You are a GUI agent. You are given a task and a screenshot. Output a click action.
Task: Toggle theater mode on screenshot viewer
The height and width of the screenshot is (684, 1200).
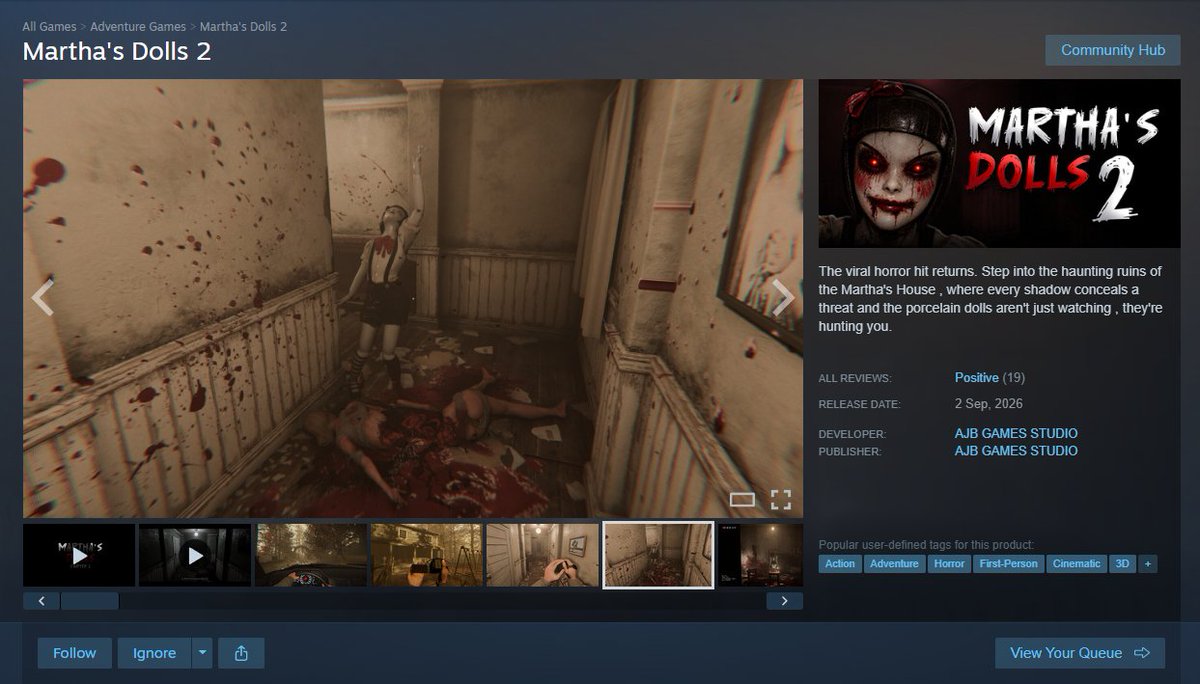(742, 499)
